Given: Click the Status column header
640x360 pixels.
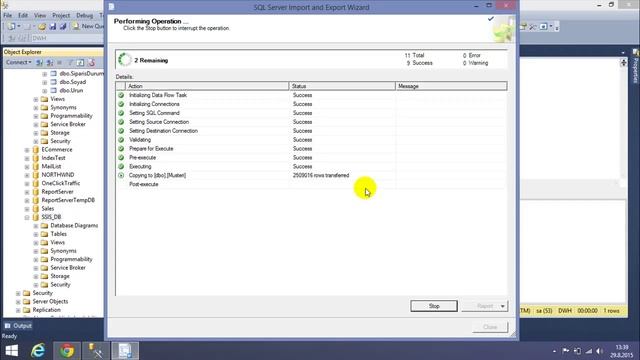Looking at the screenshot, I should click(x=342, y=86).
